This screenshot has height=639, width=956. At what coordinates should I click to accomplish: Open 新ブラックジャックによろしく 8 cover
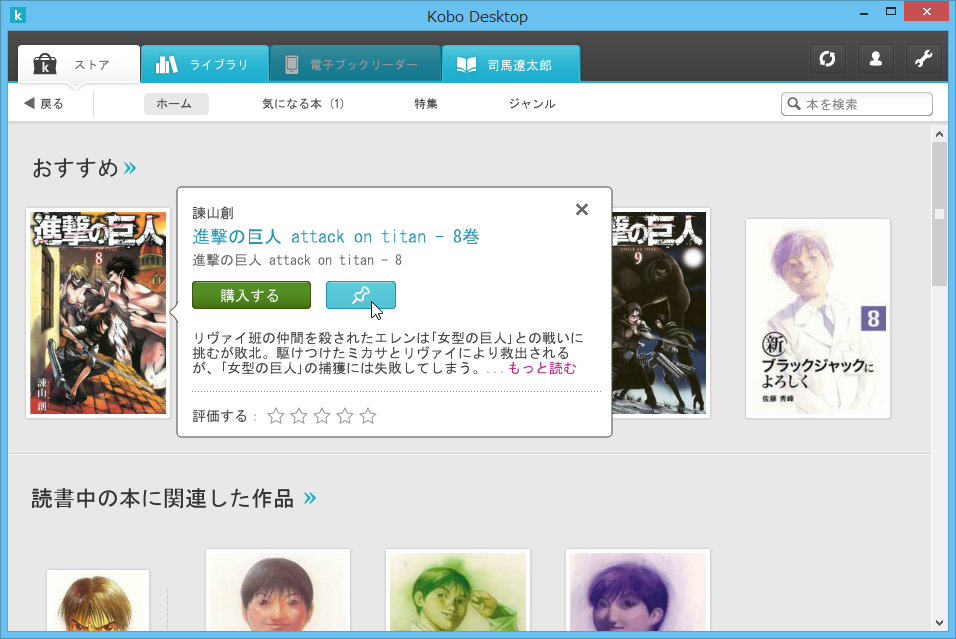[818, 318]
